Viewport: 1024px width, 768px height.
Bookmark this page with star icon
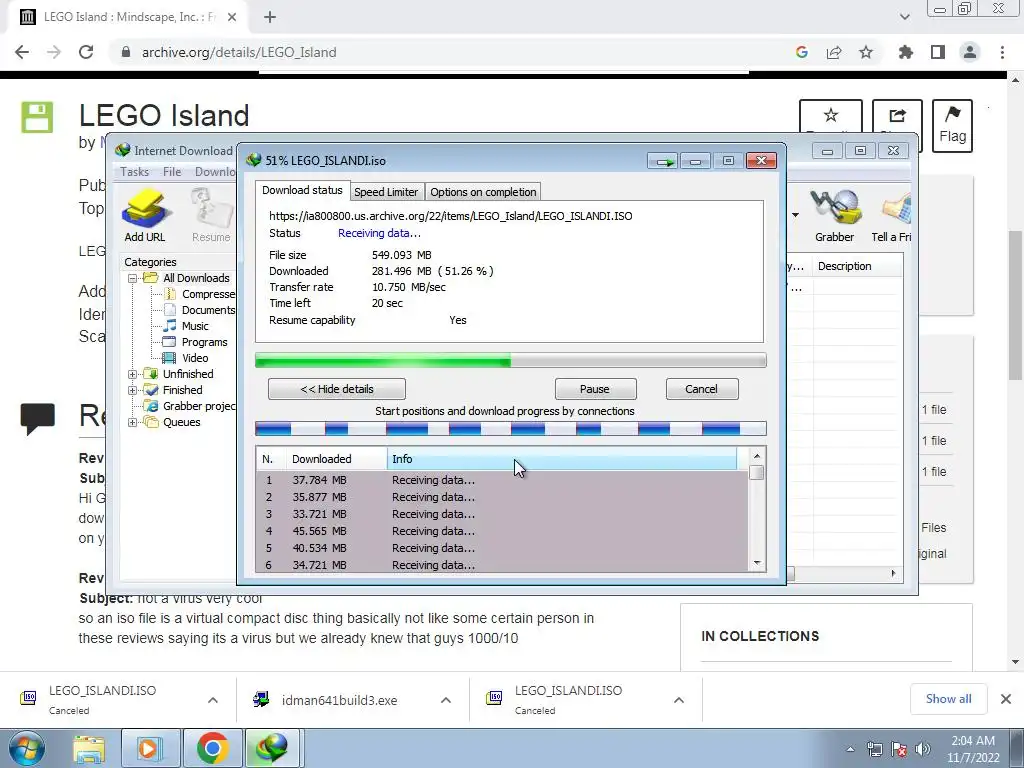pyautogui.click(x=866, y=52)
